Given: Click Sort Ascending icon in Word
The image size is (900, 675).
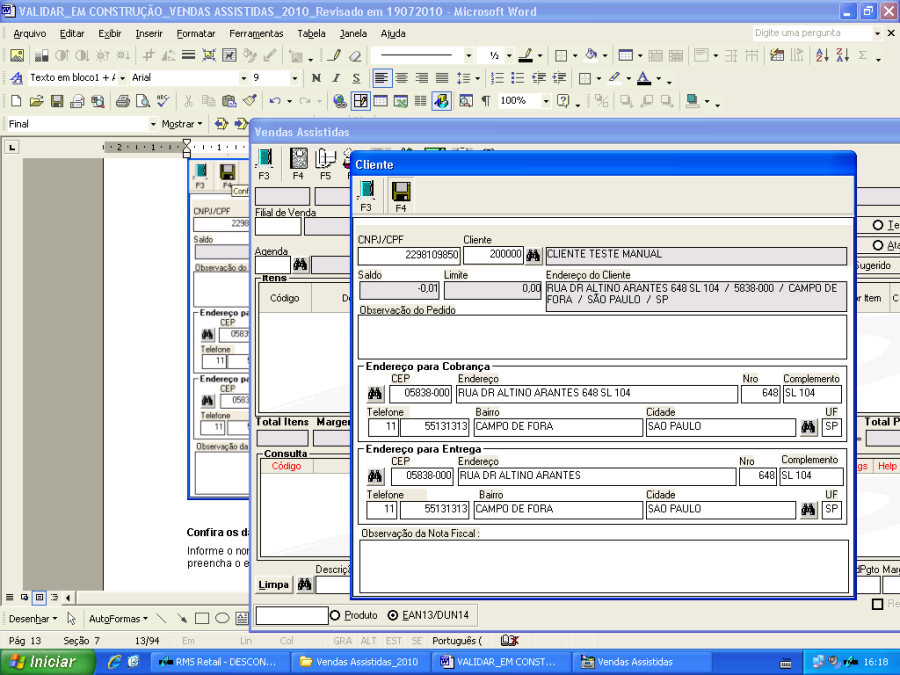Looking at the screenshot, I should [822, 56].
